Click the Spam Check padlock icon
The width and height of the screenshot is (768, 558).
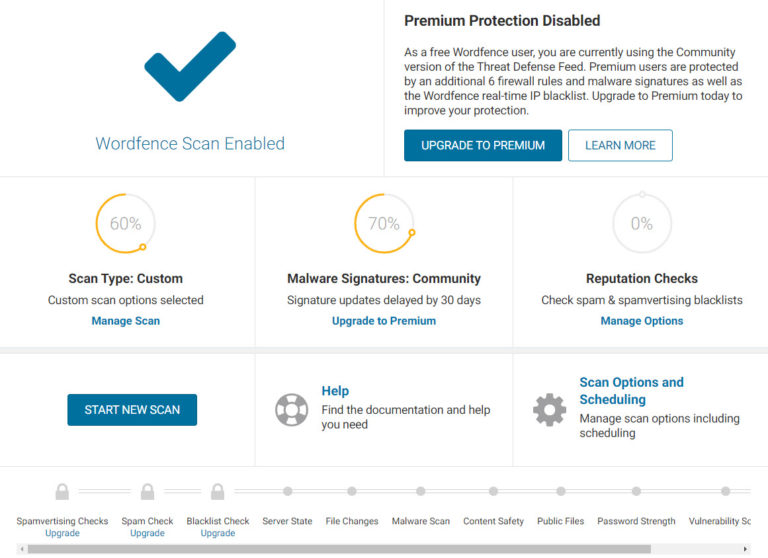click(x=147, y=491)
